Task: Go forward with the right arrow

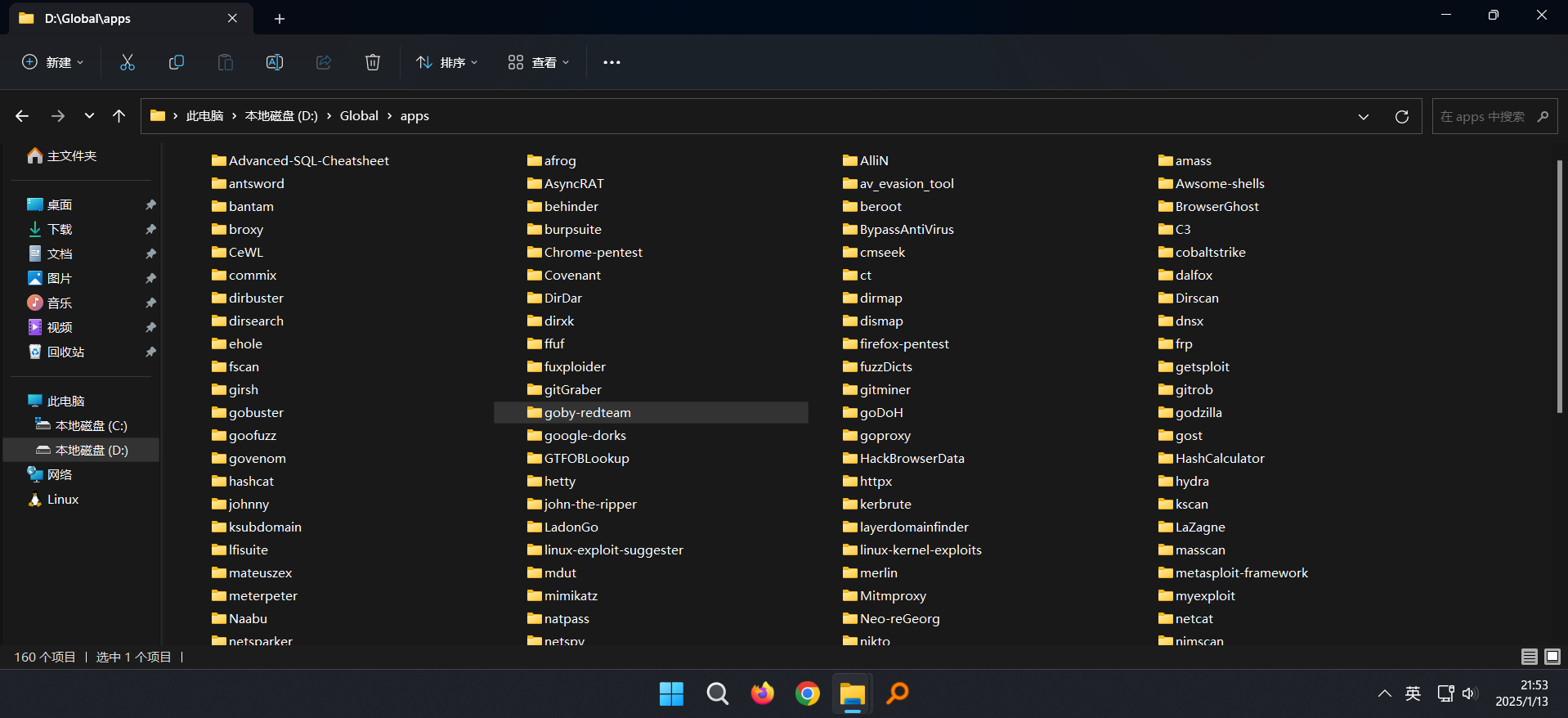Action: pos(58,116)
